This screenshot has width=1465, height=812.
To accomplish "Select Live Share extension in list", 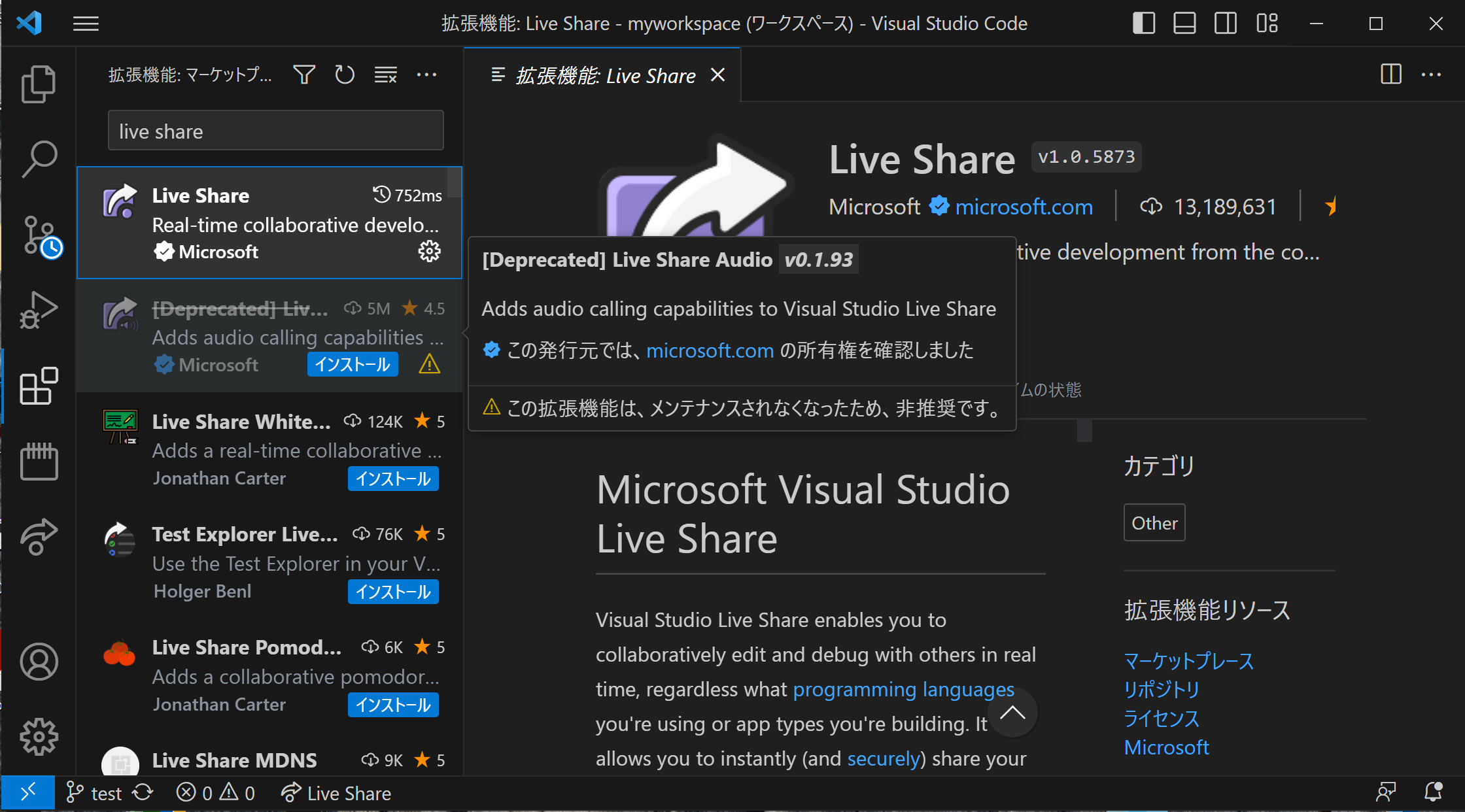I will point(269,223).
